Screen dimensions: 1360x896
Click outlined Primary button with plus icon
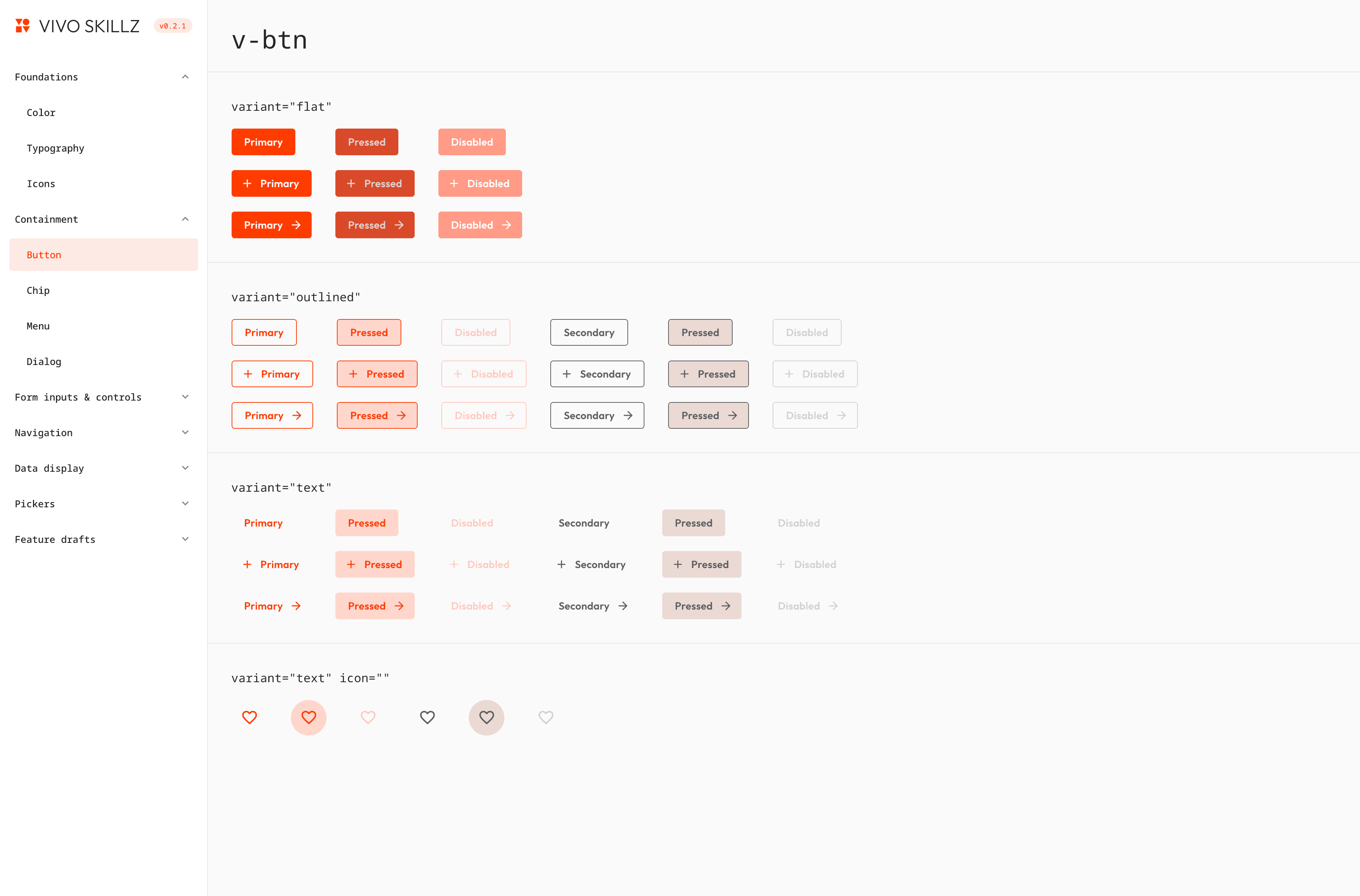tap(272, 374)
